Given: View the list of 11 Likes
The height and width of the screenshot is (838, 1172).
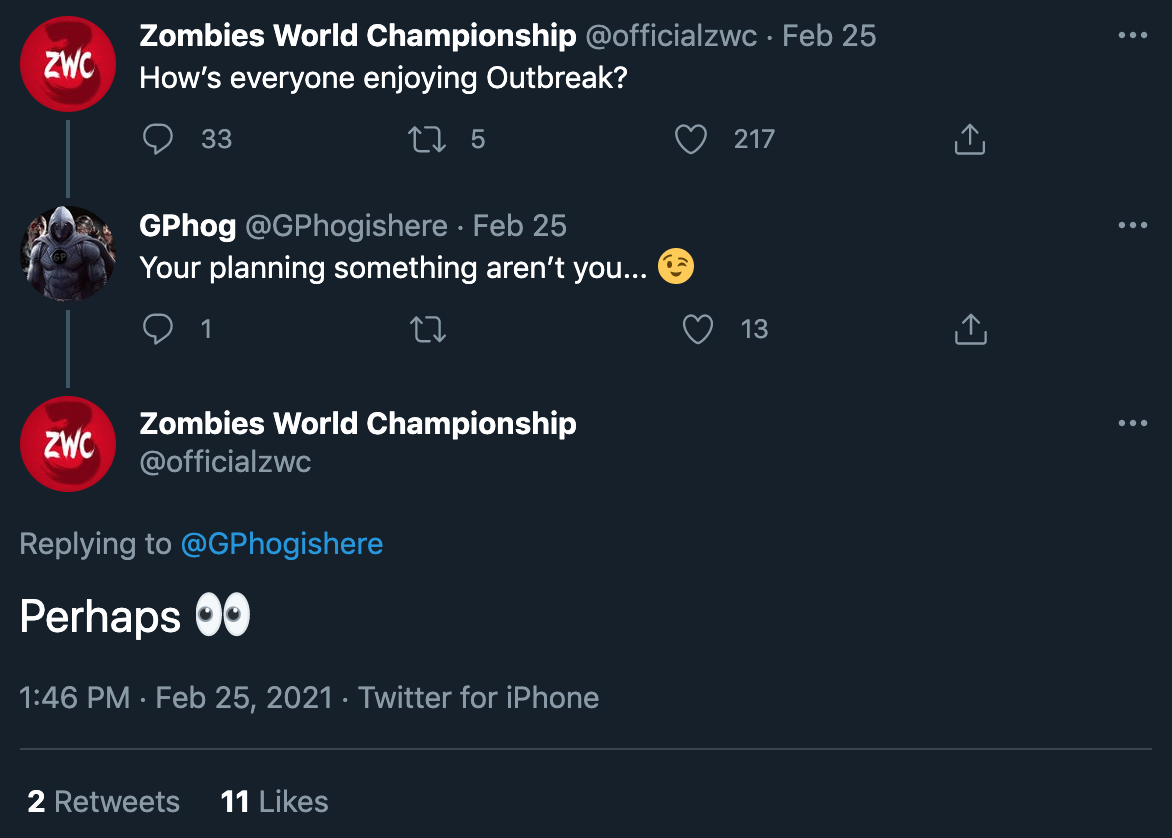Looking at the screenshot, I should 275,801.
